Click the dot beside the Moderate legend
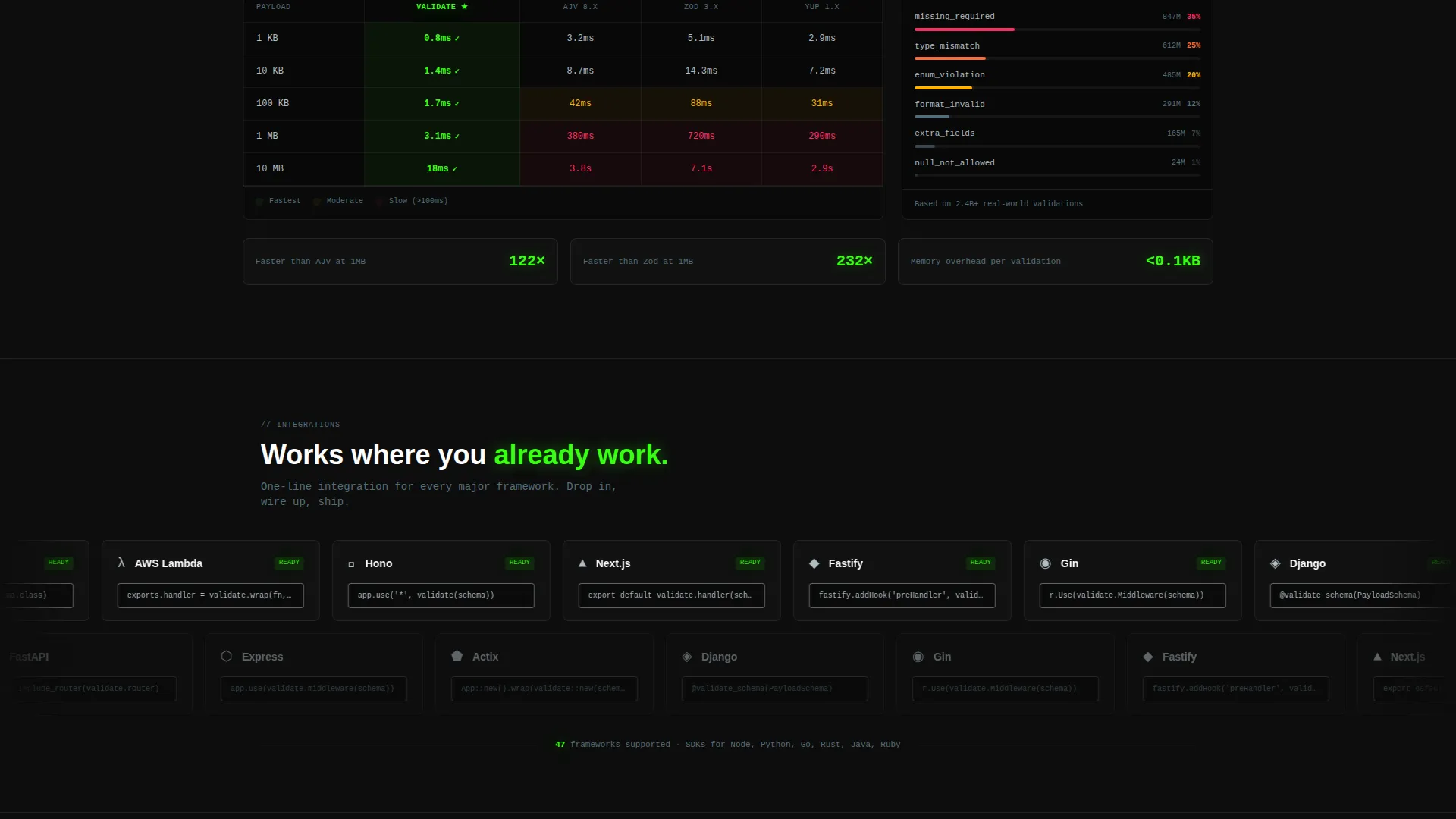 click(x=317, y=202)
